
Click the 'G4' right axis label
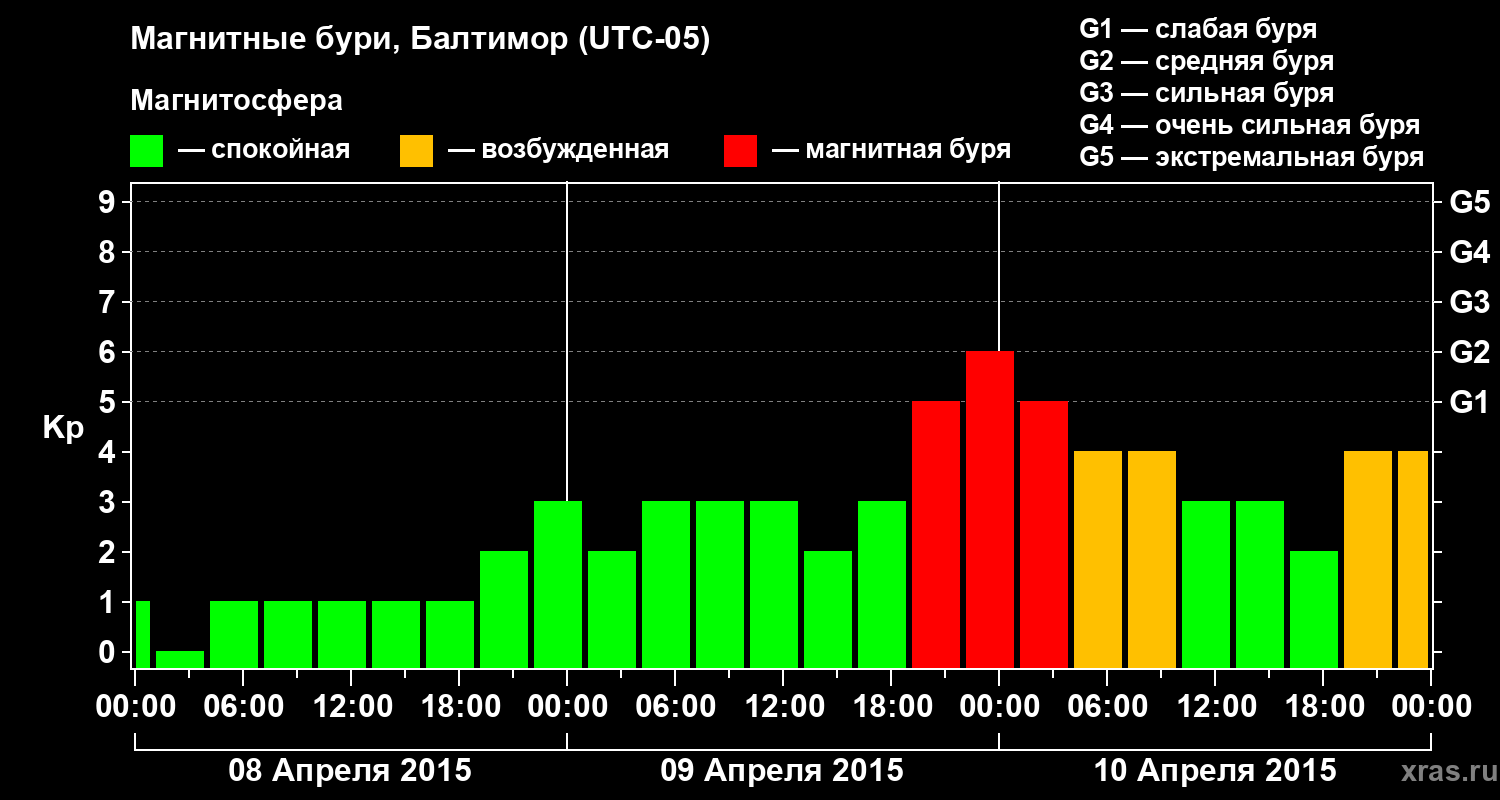(1470, 252)
